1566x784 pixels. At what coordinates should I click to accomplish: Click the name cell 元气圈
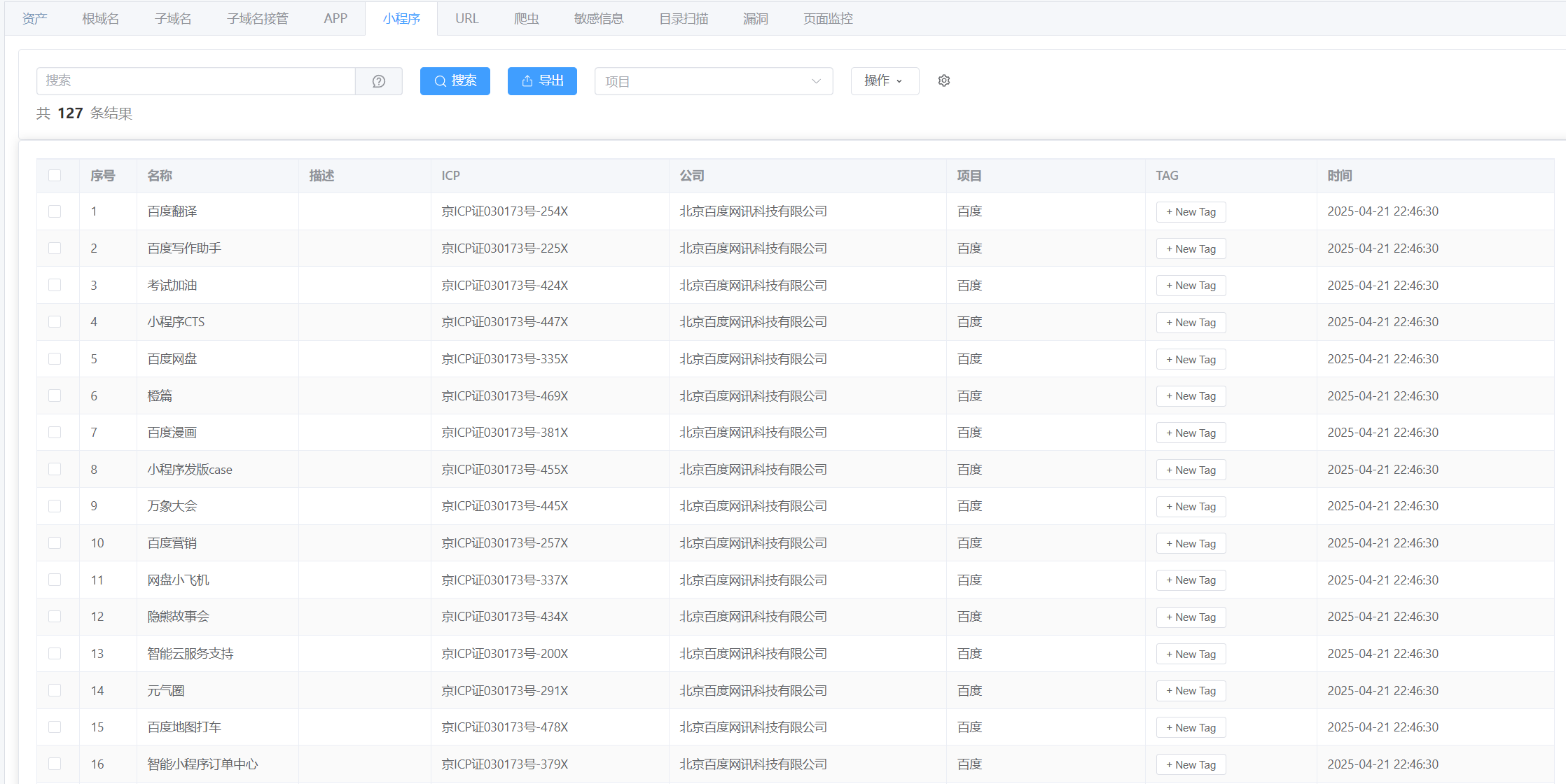pyautogui.click(x=166, y=691)
